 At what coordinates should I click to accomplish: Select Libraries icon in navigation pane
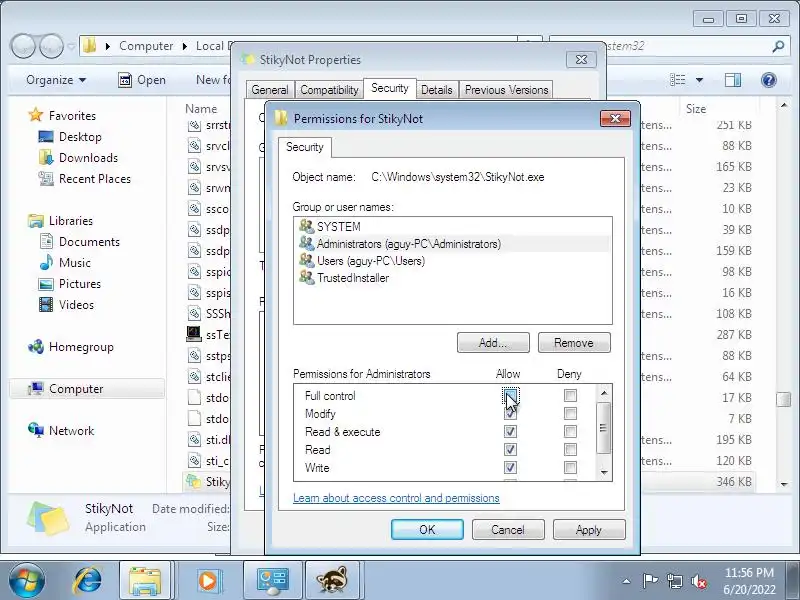click(36, 220)
